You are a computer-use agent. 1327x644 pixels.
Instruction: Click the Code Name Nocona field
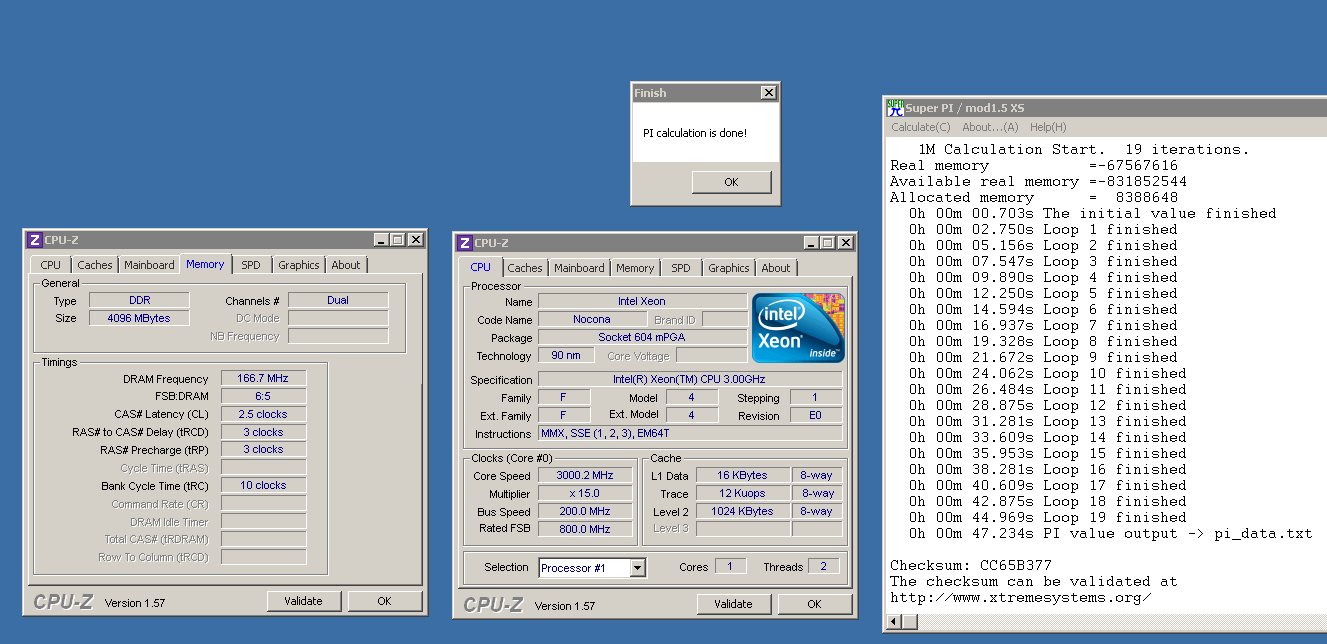pos(592,319)
